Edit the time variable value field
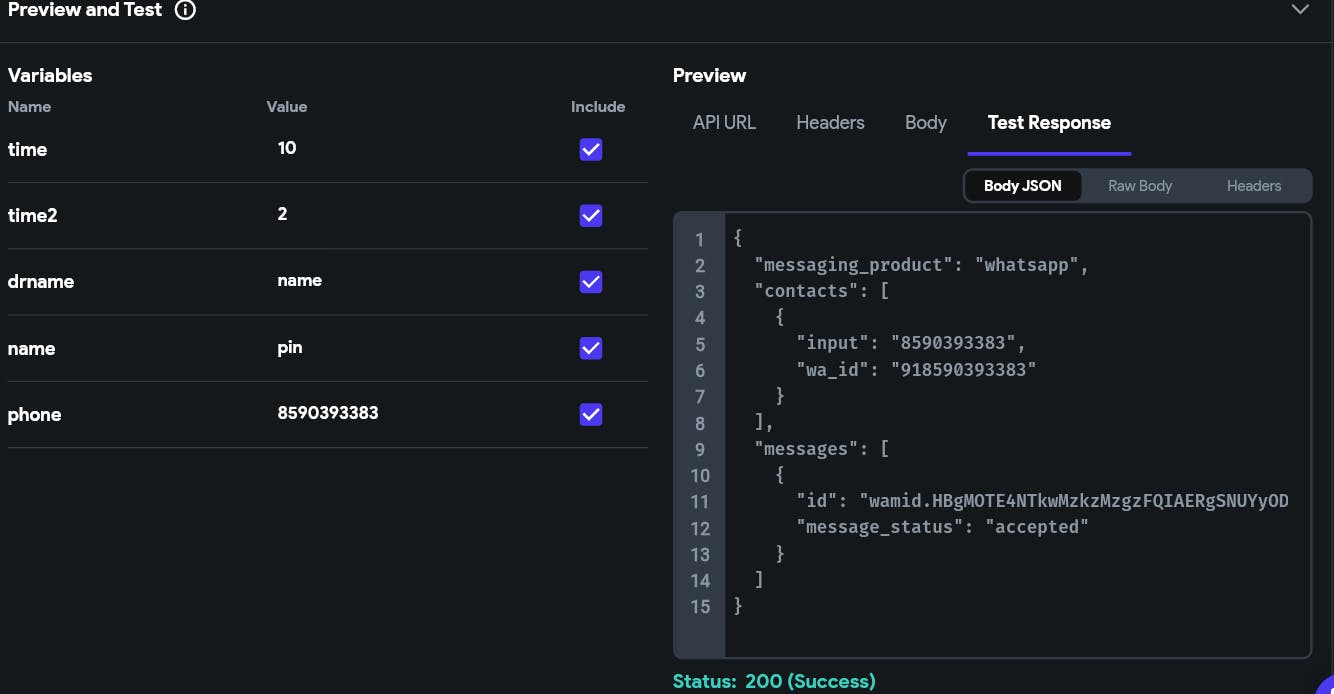 tap(400, 148)
